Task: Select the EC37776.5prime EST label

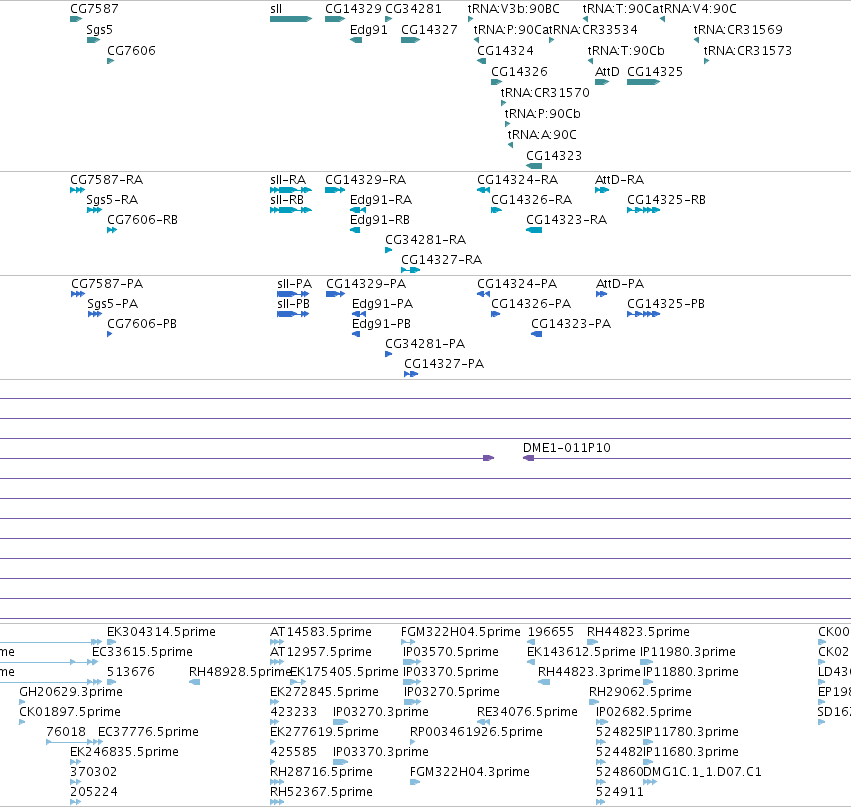Action: point(148,732)
